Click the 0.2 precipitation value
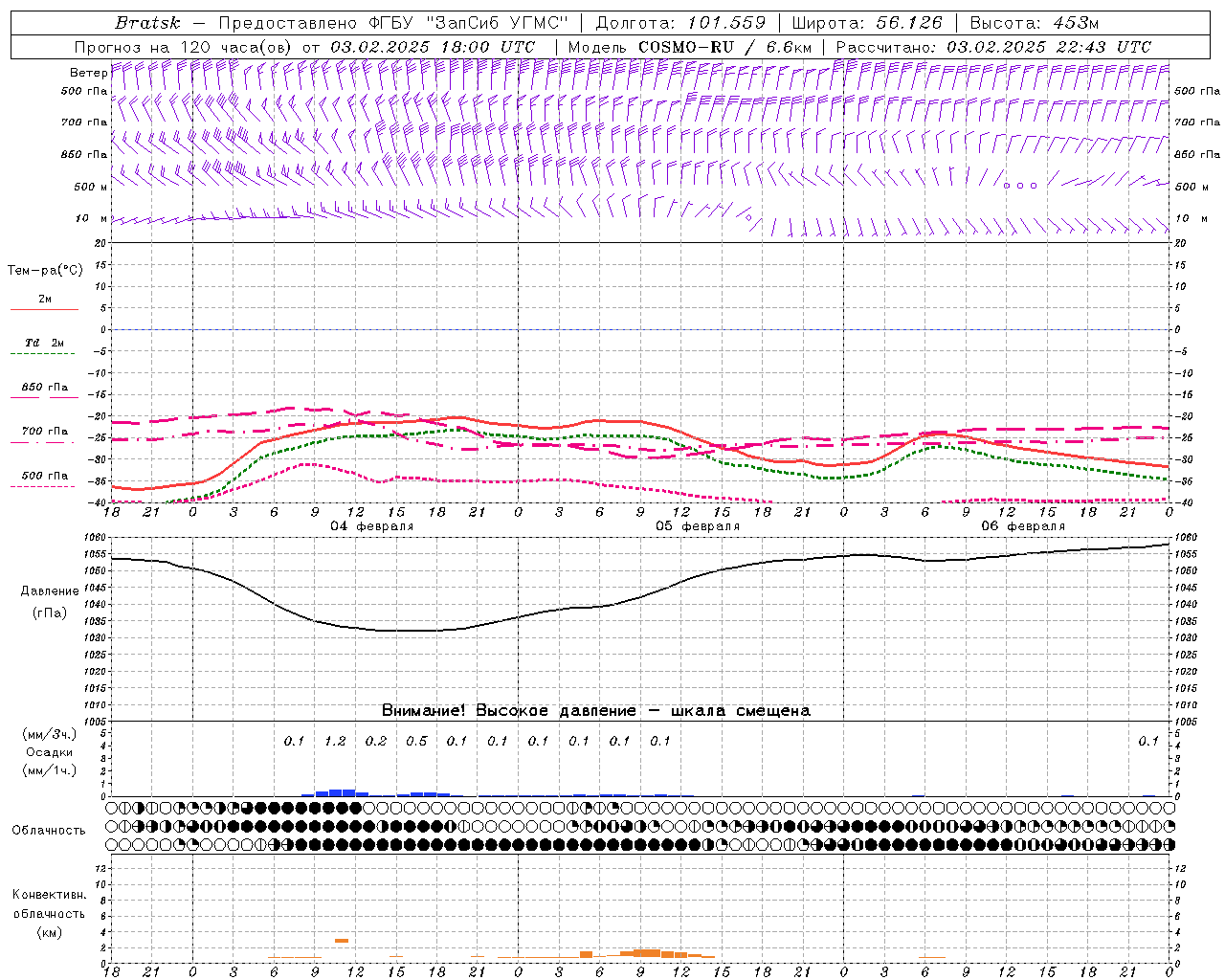This screenshot has height=980, width=1225. pos(376,742)
